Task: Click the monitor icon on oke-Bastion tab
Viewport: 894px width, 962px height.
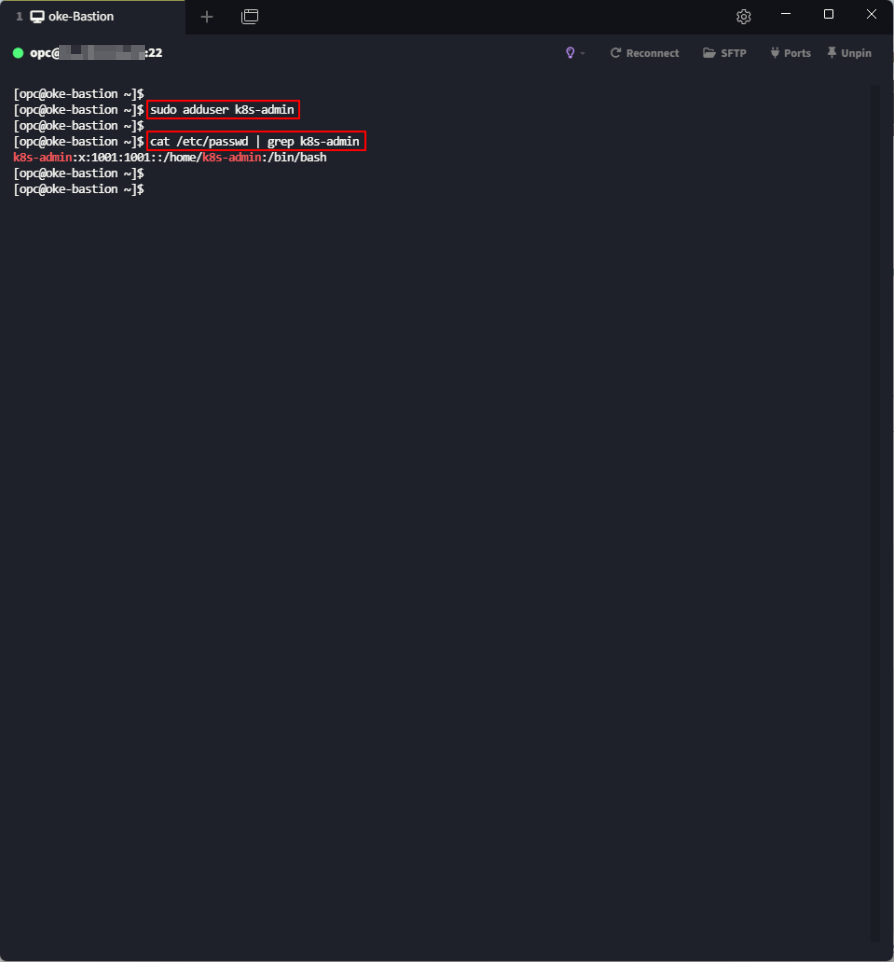Action: coord(37,16)
